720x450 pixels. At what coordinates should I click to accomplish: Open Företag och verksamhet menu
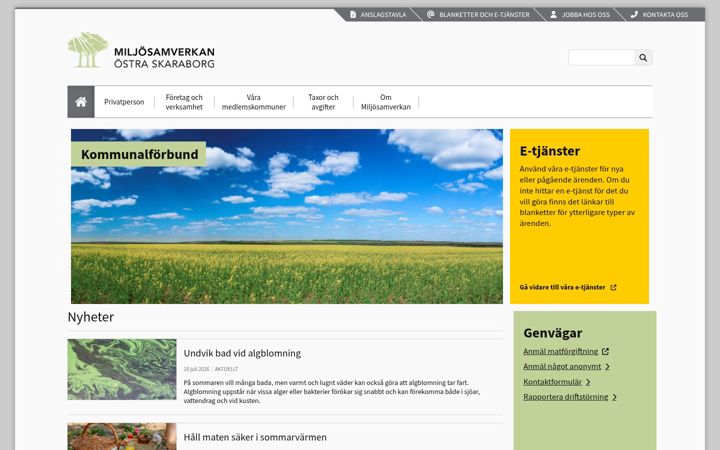coord(184,102)
